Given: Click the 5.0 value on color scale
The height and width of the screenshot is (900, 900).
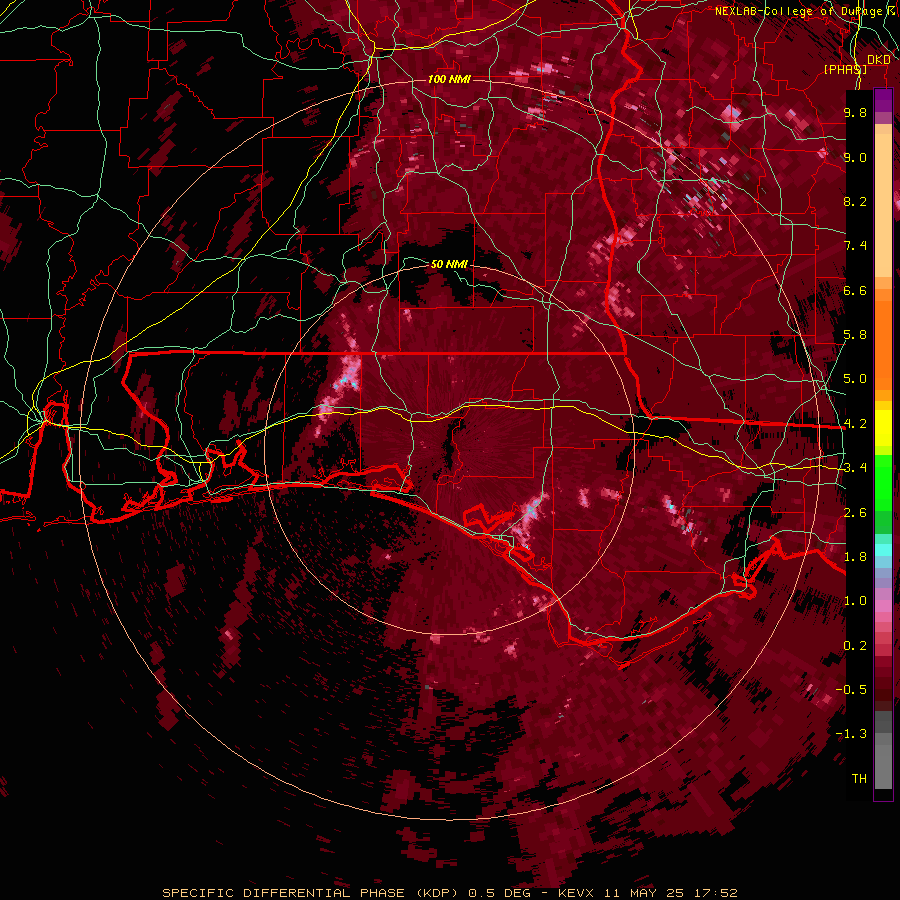Looking at the screenshot, I should 855,379.
